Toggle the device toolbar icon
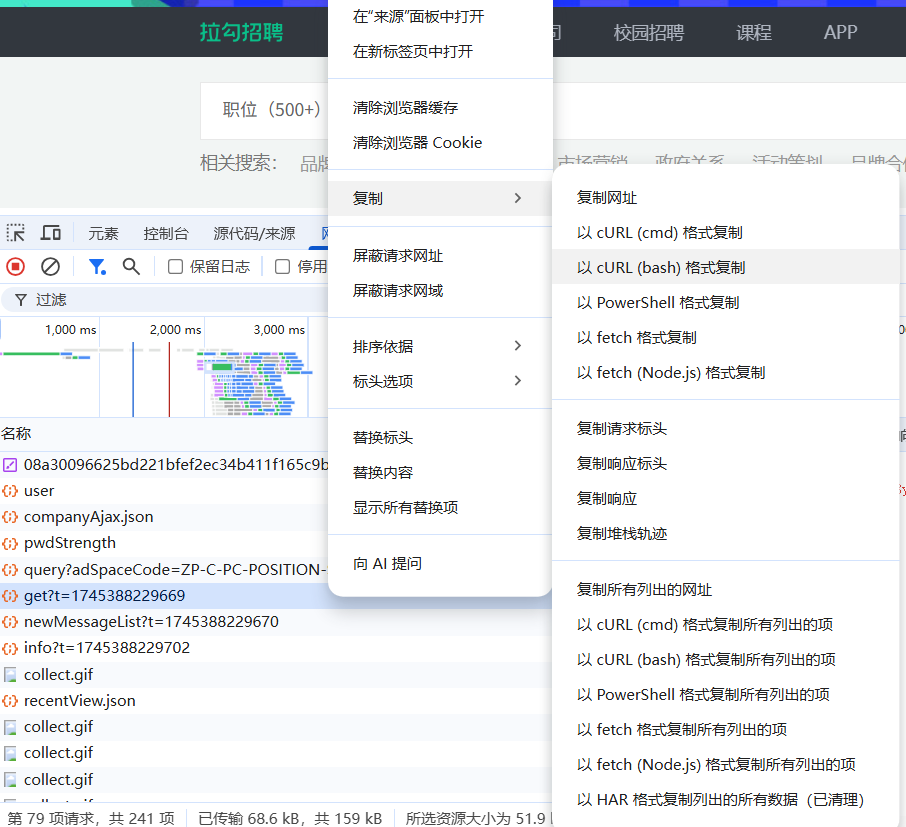 click(x=50, y=233)
